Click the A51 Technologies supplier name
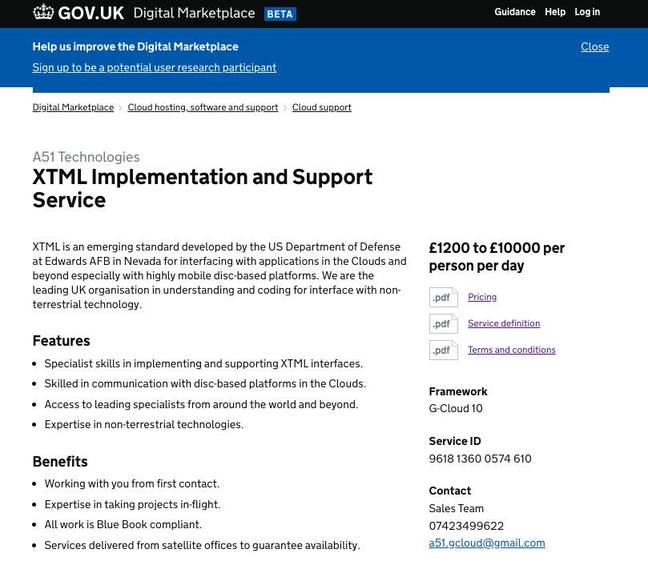648x569 pixels. tap(86, 157)
